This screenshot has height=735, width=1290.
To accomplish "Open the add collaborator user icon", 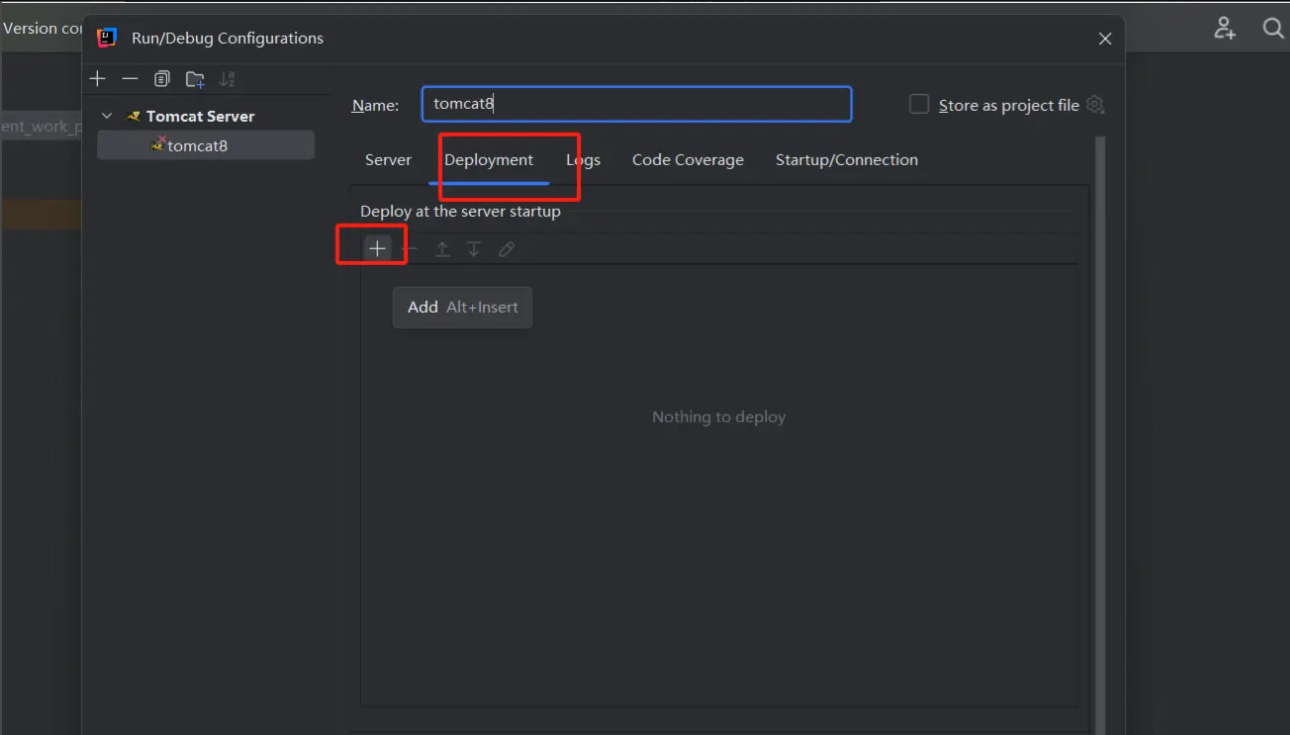I will (1225, 28).
